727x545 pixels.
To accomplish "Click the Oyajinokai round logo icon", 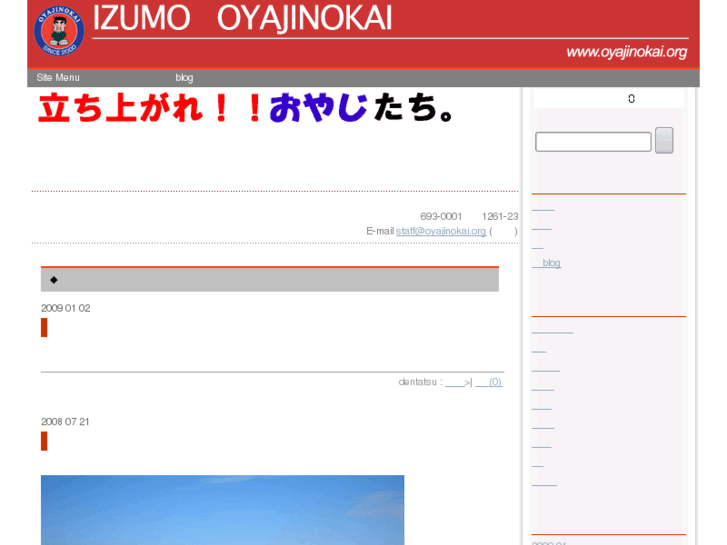I will [x=59, y=31].
